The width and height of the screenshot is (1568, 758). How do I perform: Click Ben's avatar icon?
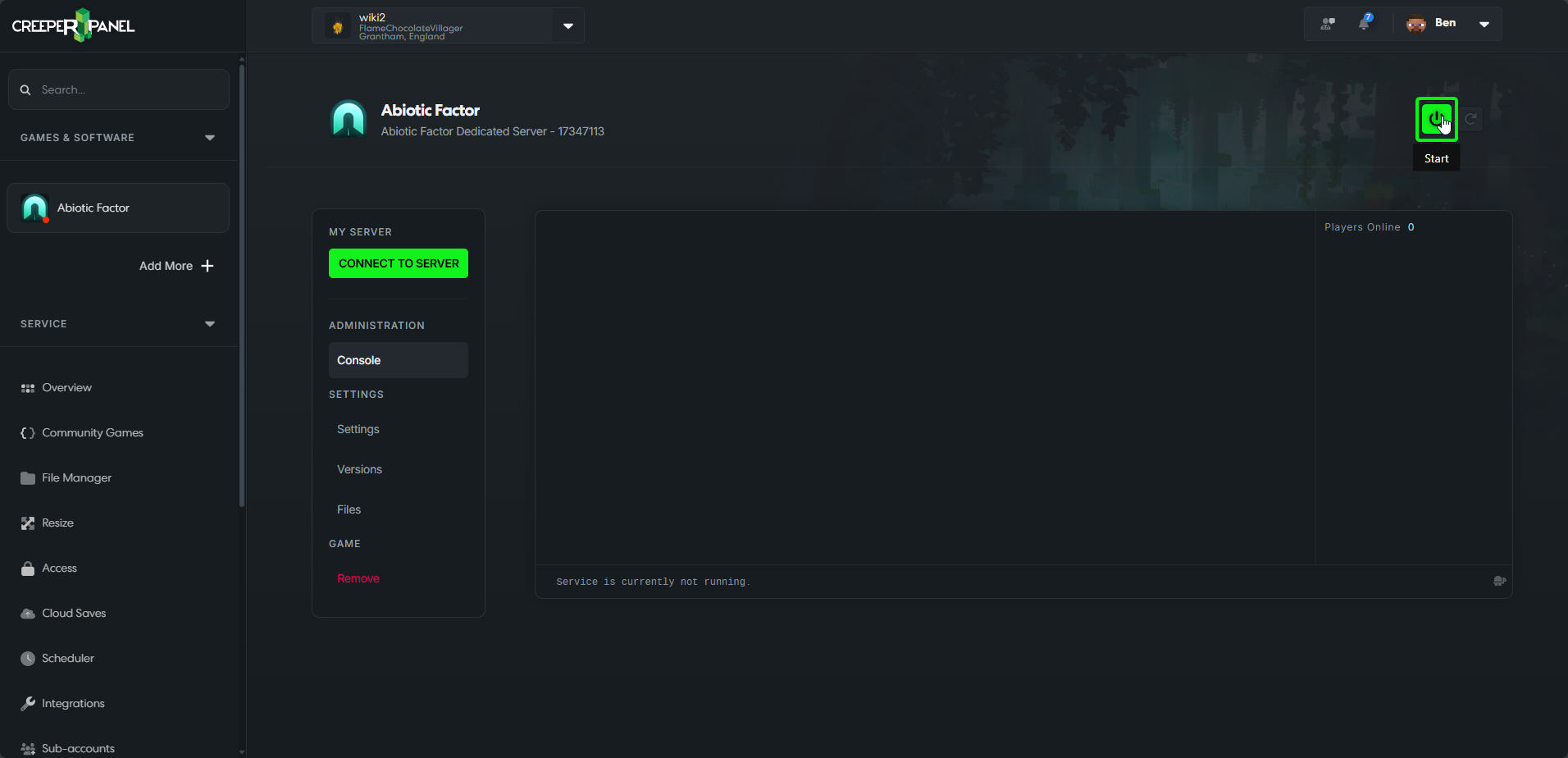[x=1416, y=24]
